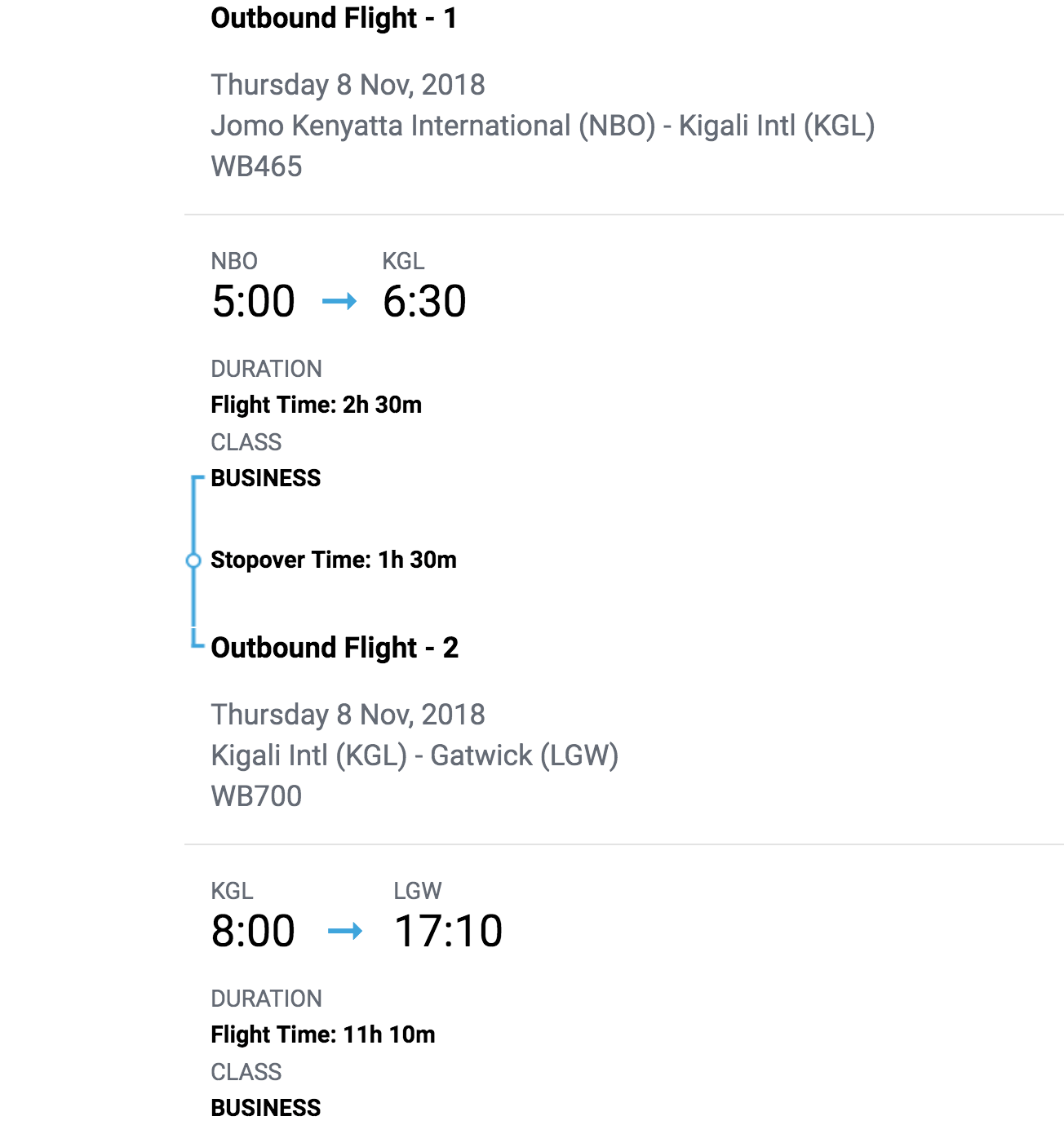Click the 6:30 arrival time
Viewport: 1064px width, 1134px height.
click(x=424, y=301)
